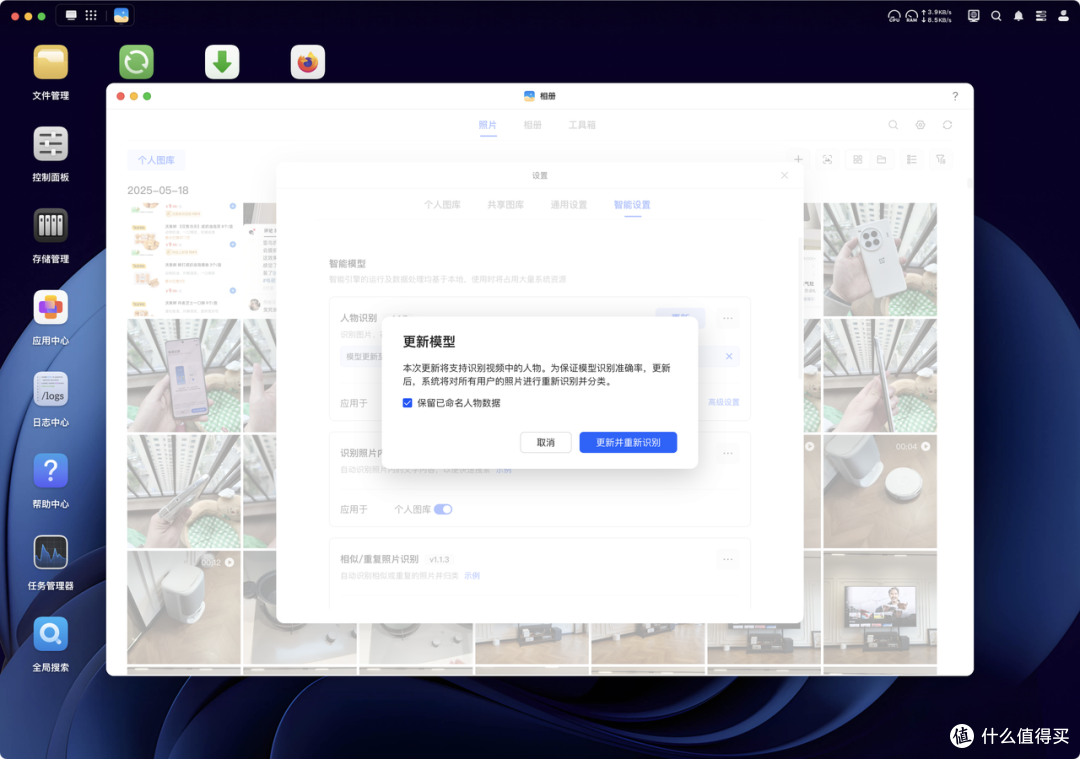Screen dimensions: 1080x759
Task: Click the CPU usage indicator in top bar
Action: tap(893, 16)
